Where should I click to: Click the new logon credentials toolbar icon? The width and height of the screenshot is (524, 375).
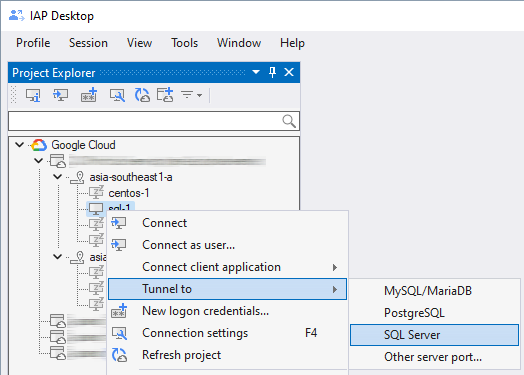[89, 95]
